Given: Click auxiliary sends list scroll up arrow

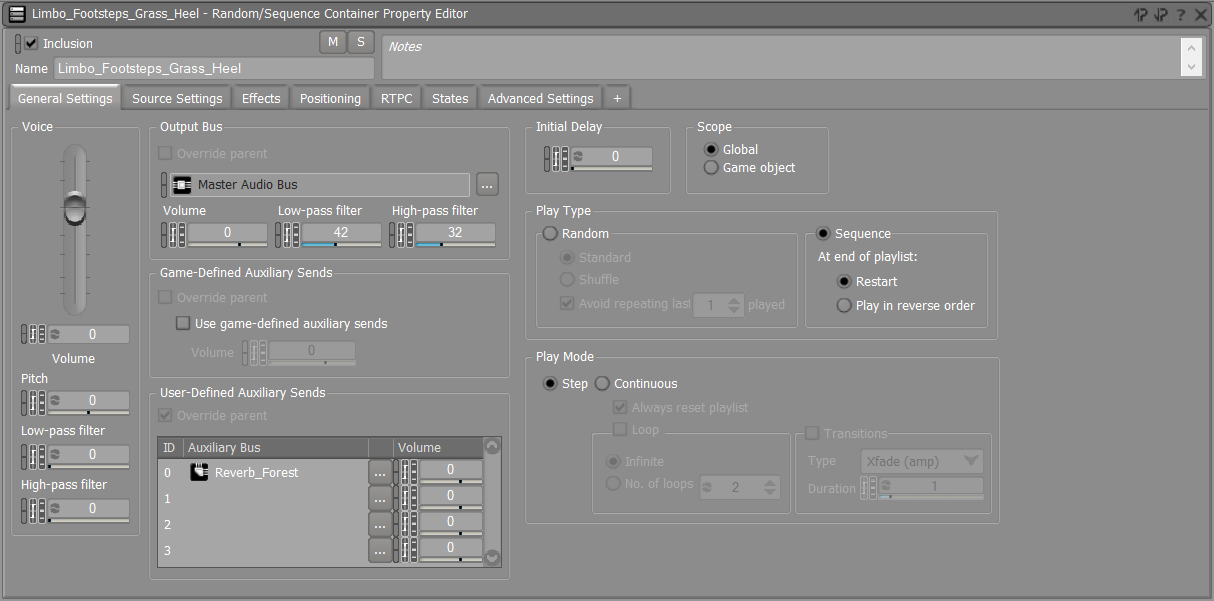Looking at the screenshot, I should point(492,447).
